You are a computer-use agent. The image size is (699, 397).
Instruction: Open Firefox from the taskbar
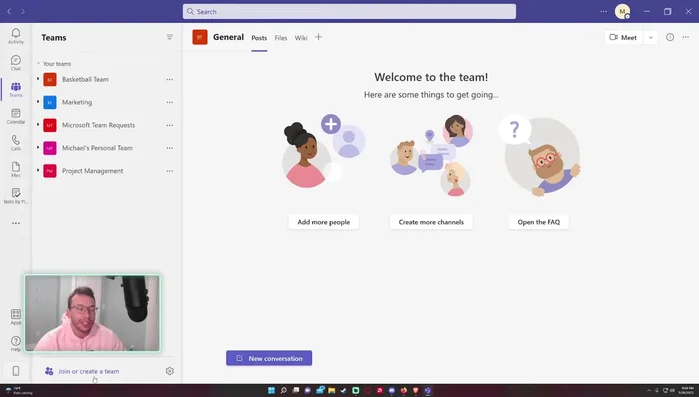403,391
